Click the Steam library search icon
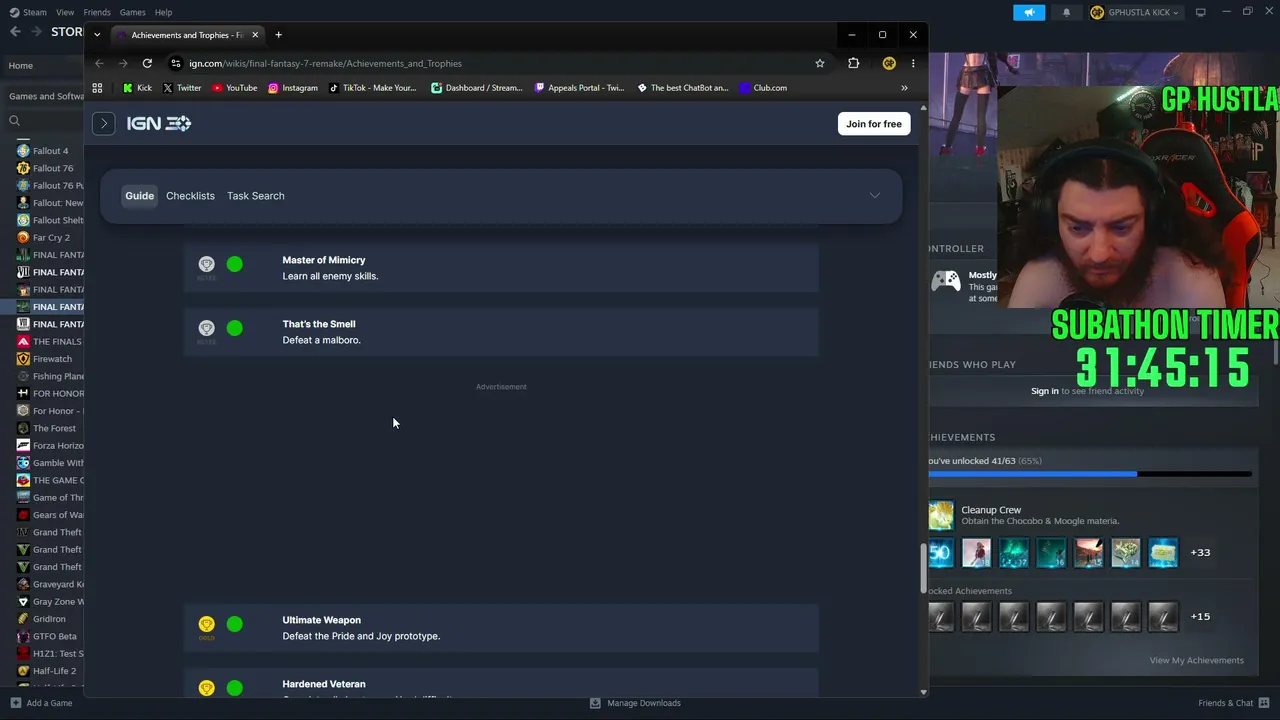The height and width of the screenshot is (720, 1280). [14, 121]
